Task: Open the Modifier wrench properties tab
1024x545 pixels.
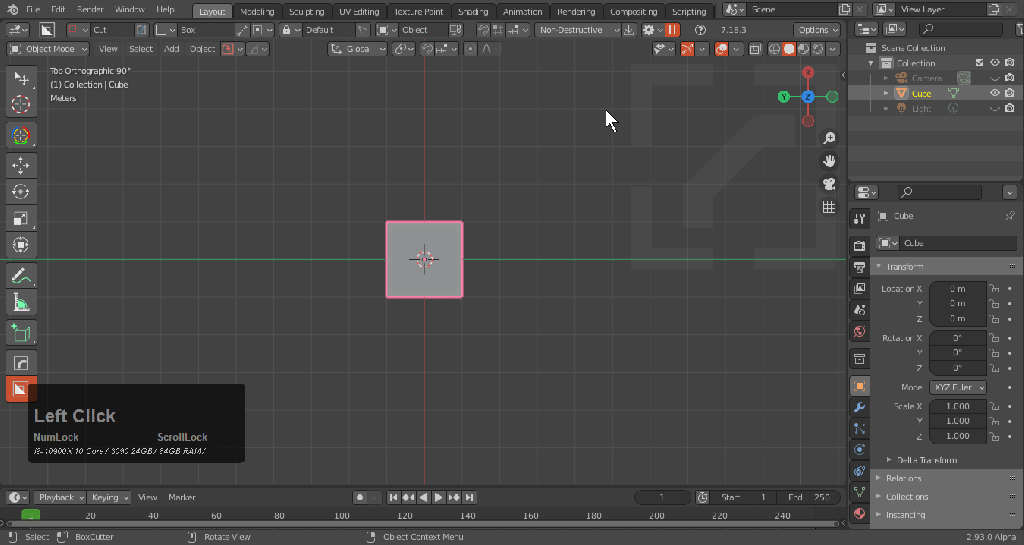Action: tap(859, 407)
